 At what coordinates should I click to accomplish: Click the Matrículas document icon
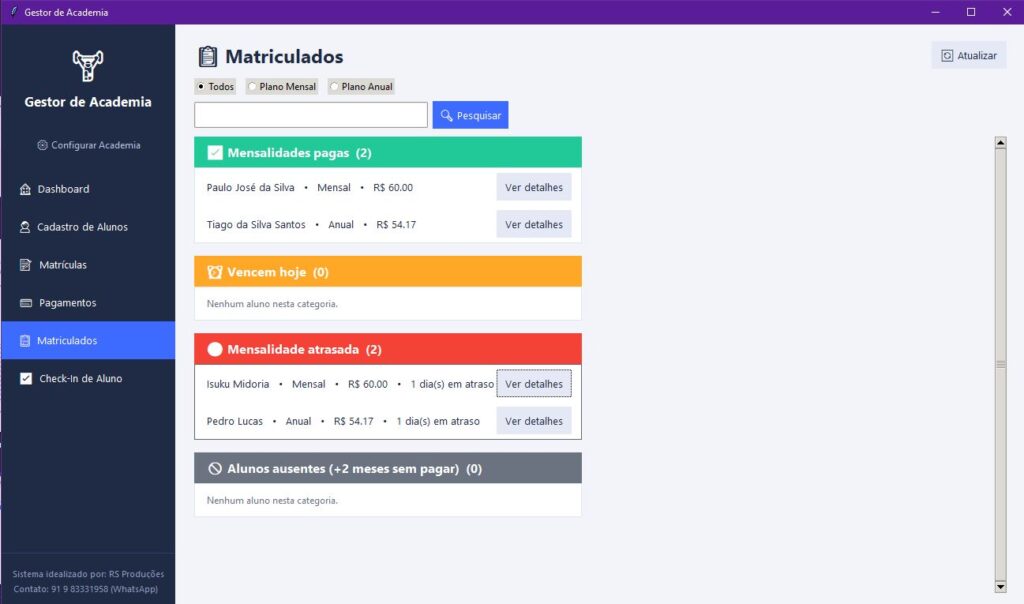25,265
